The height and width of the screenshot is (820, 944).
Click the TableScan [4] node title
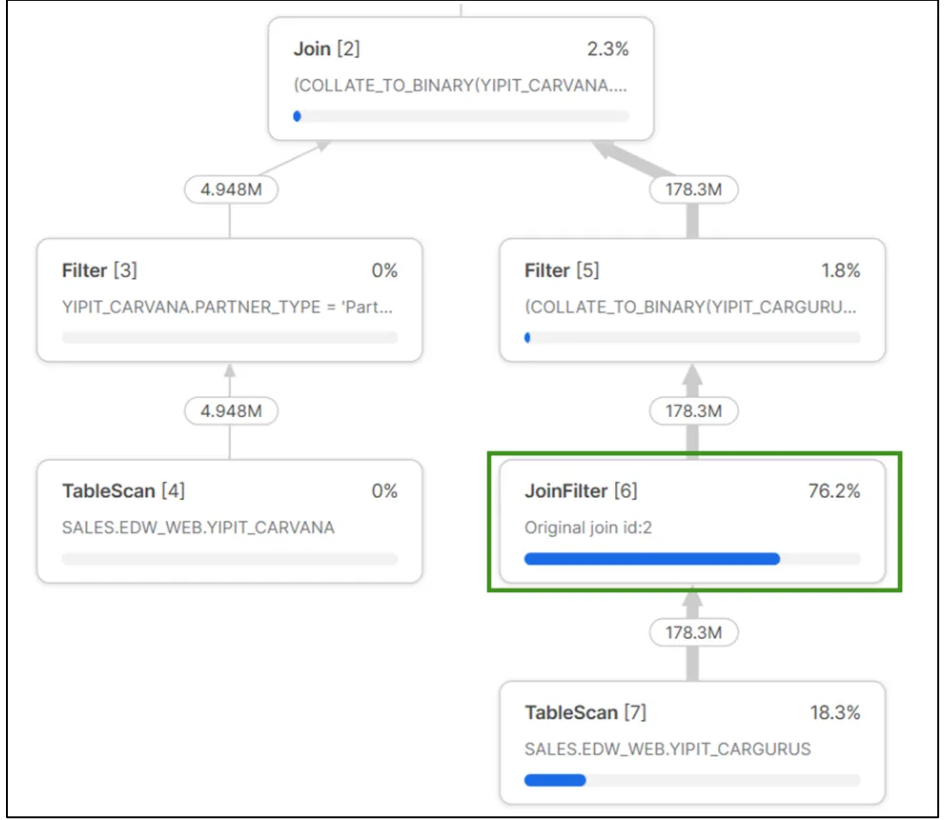pyautogui.click(x=123, y=491)
